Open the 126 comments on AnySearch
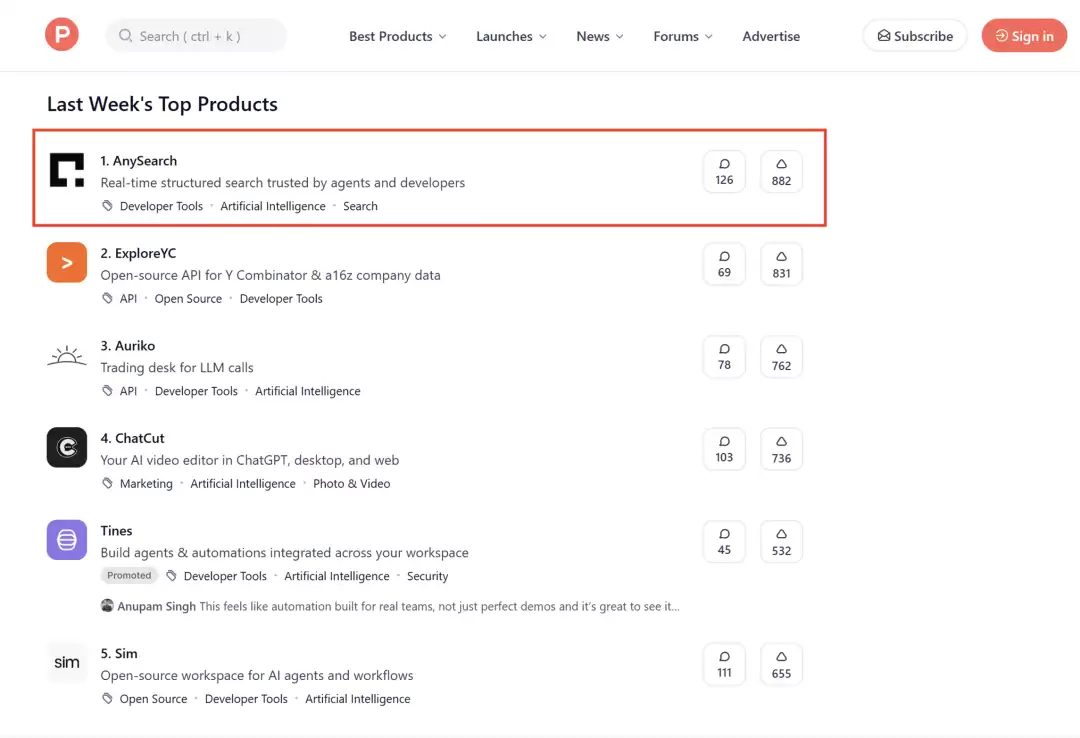 [x=724, y=172]
